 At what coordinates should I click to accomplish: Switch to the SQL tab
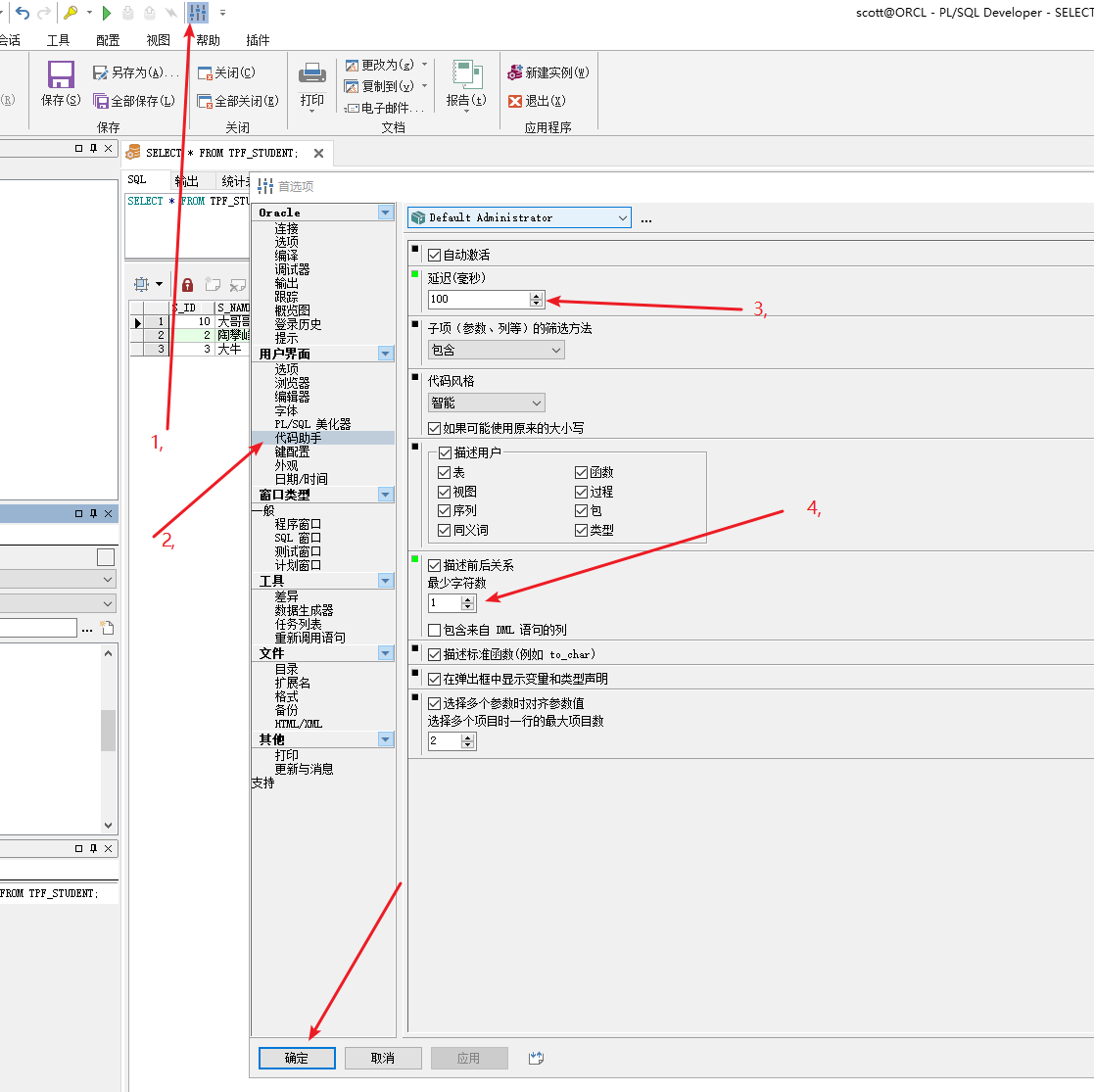[x=137, y=180]
